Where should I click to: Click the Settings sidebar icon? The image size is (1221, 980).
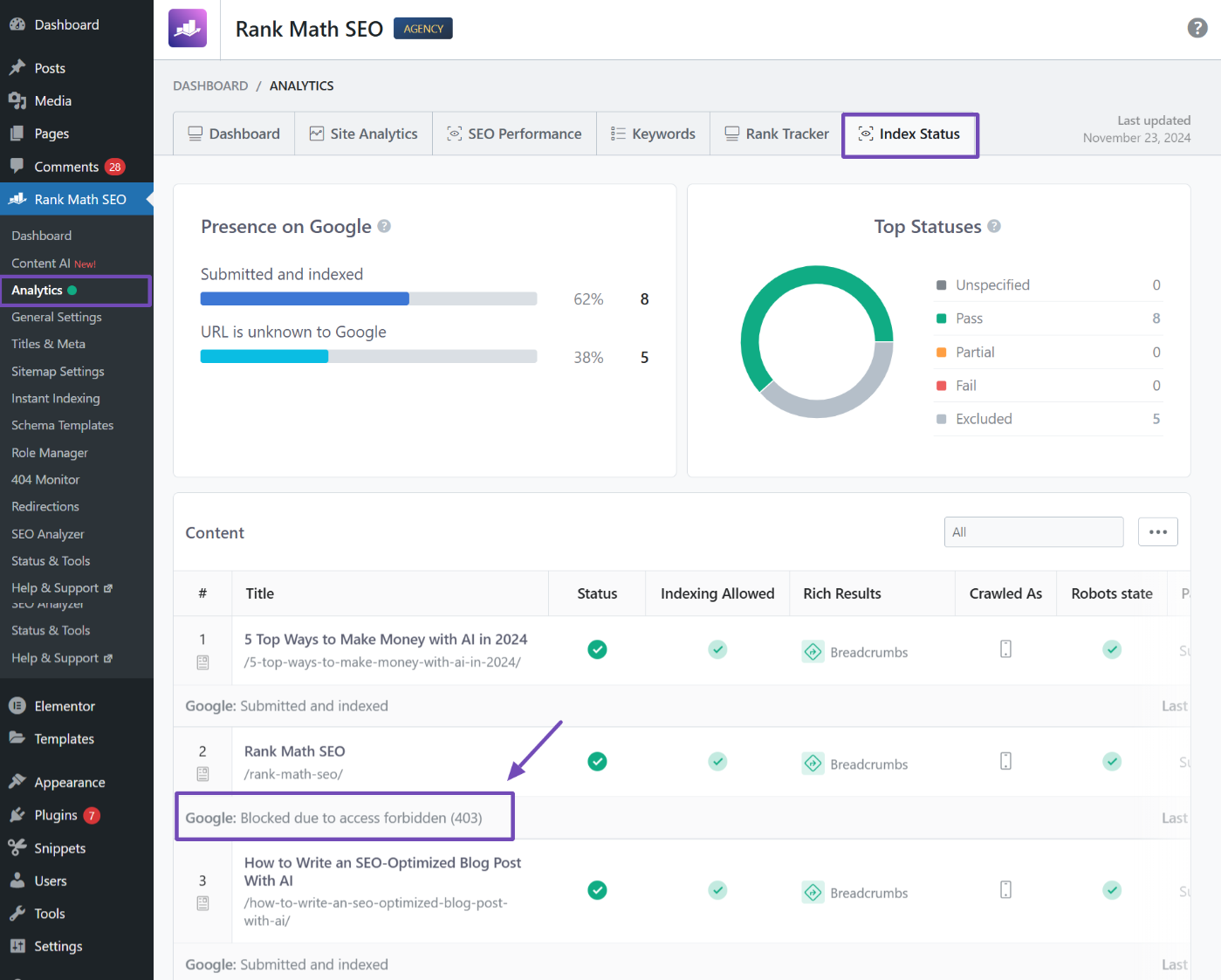click(17, 946)
